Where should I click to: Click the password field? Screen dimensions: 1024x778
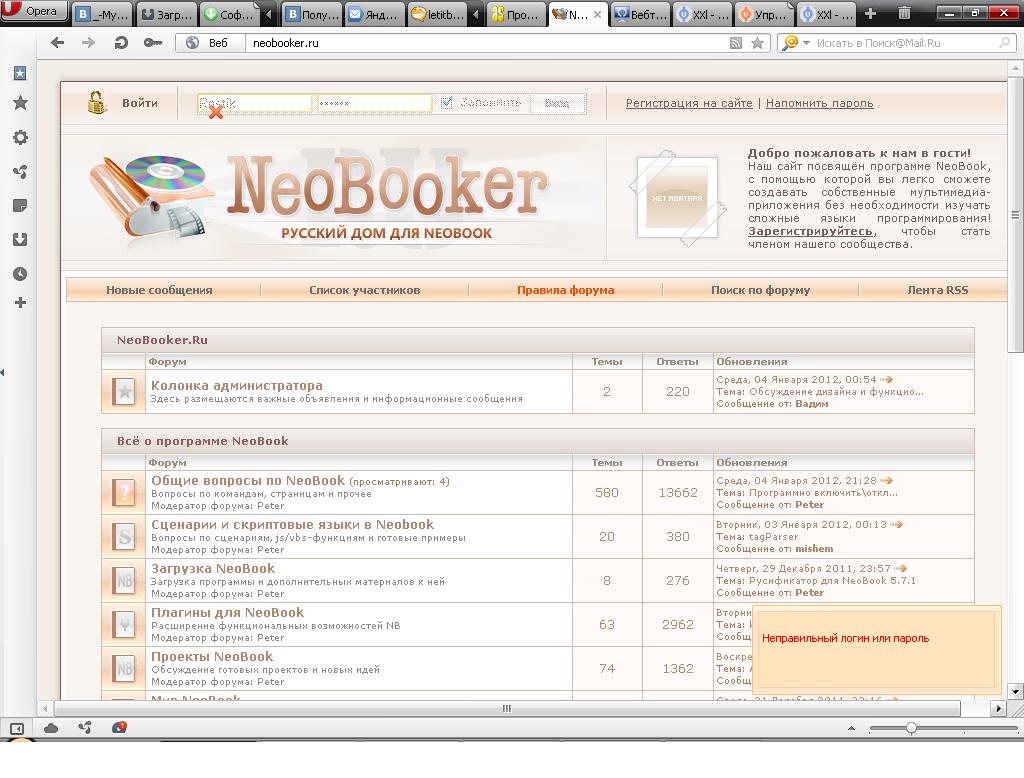374,103
